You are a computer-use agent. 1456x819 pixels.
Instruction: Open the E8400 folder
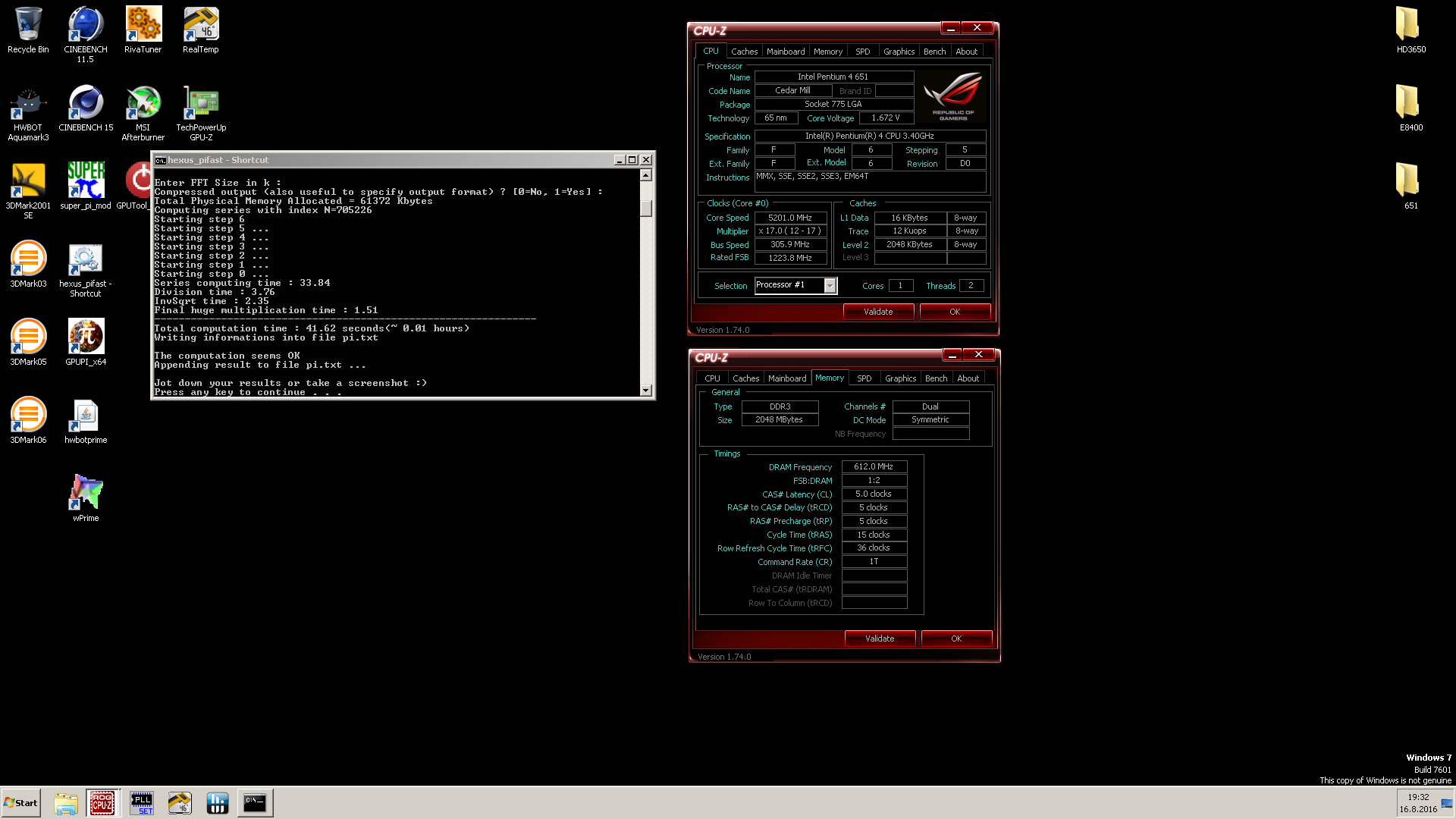click(1410, 108)
